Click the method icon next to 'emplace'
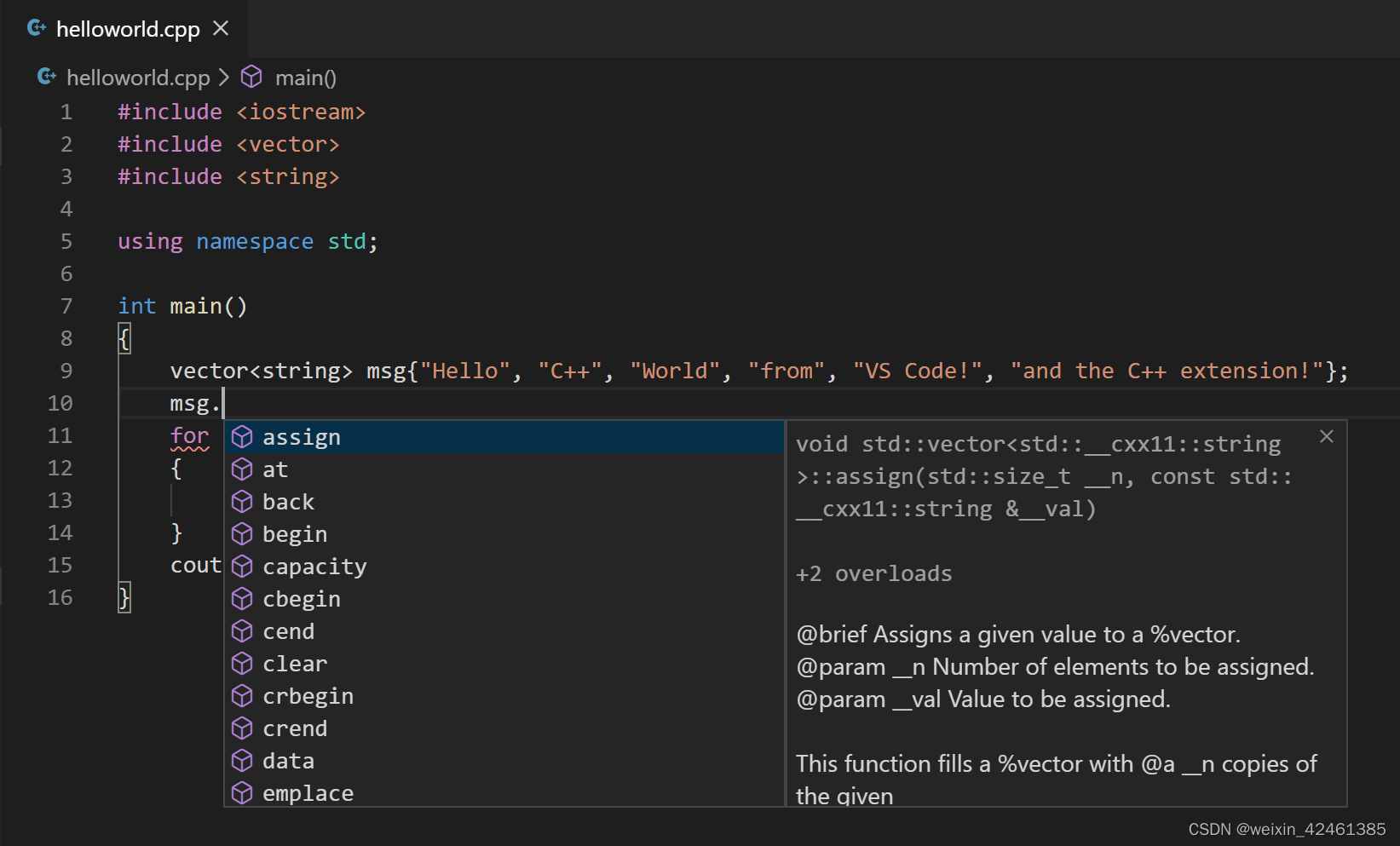This screenshot has width=1400, height=846. click(x=242, y=792)
